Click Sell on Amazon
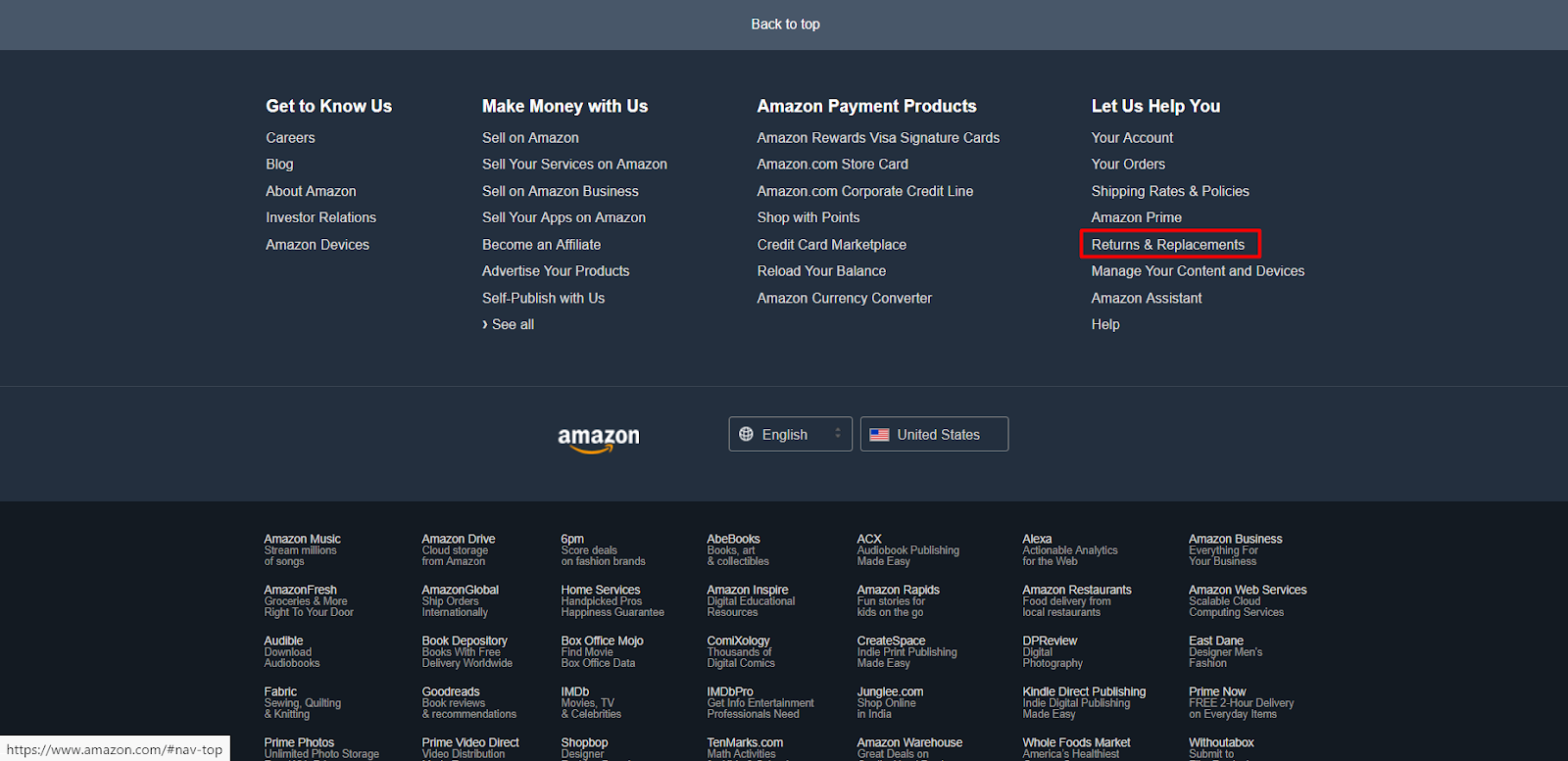 [530, 138]
